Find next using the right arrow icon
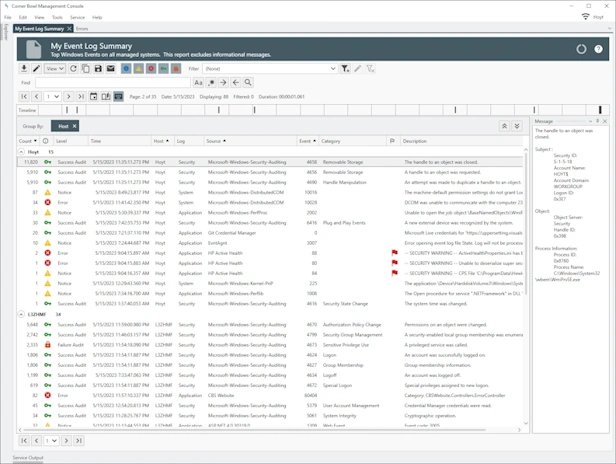This screenshot has height=464, width=616. (223, 83)
